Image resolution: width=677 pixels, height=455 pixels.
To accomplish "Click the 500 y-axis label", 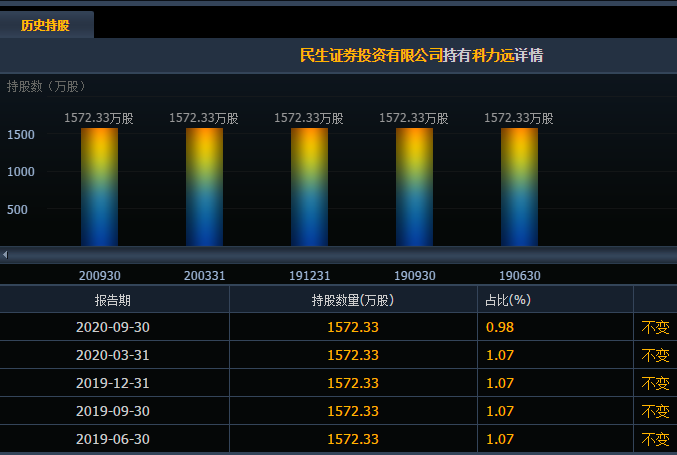I will click(17, 210).
